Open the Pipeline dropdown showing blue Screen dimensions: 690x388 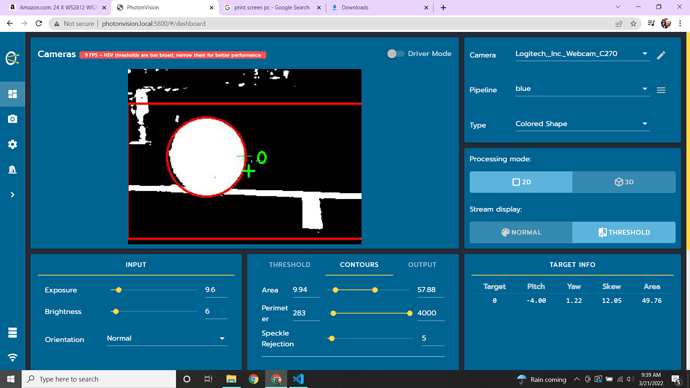[582, 89]
